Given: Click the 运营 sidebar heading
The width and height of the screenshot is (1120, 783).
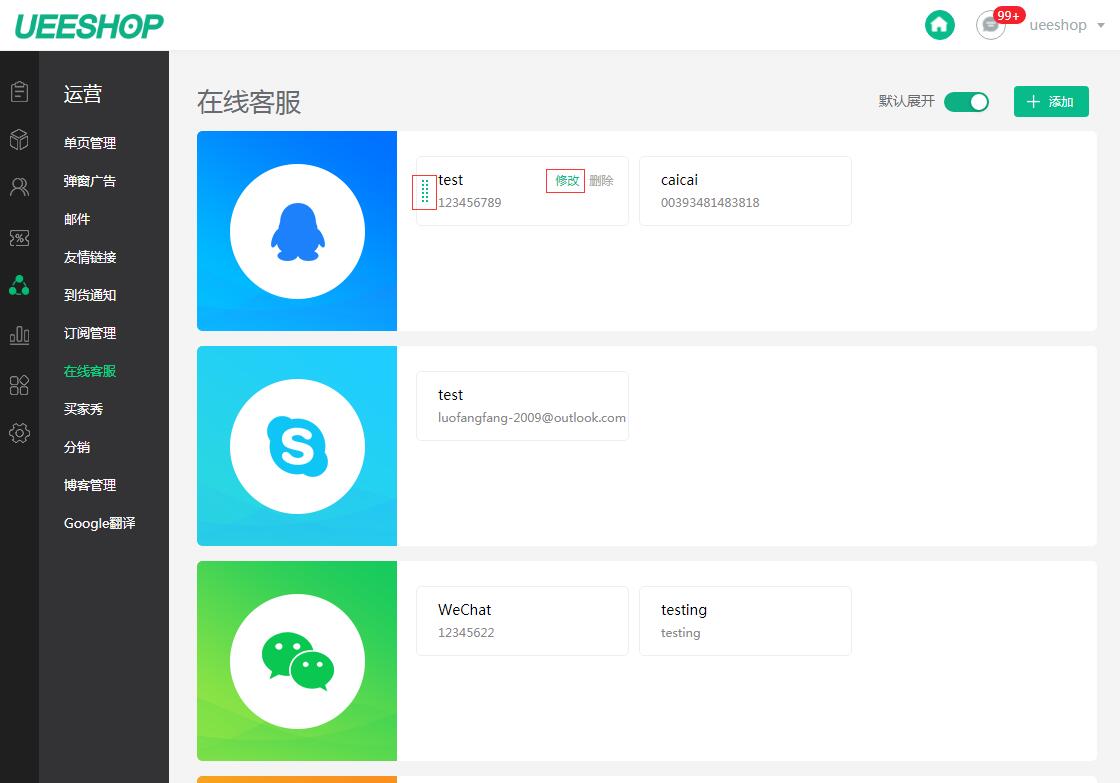Looking at the screenshot, I should [x=83, y=94].
